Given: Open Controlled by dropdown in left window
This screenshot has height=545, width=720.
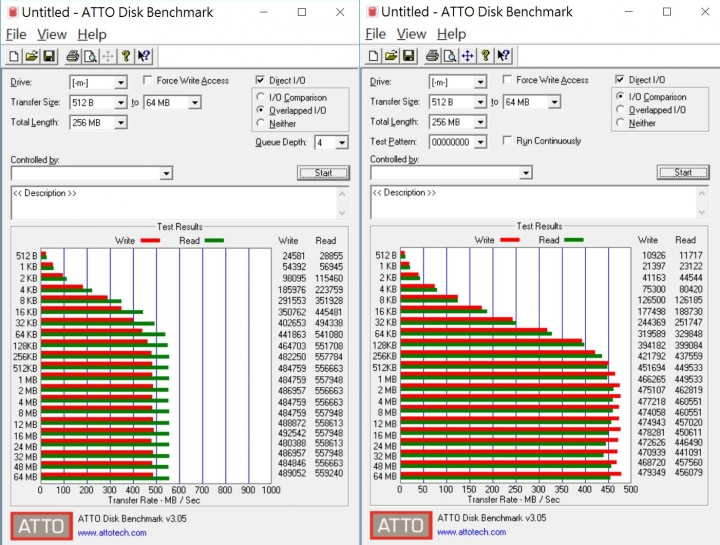Looking at the screenshot, I should point(166,174).
